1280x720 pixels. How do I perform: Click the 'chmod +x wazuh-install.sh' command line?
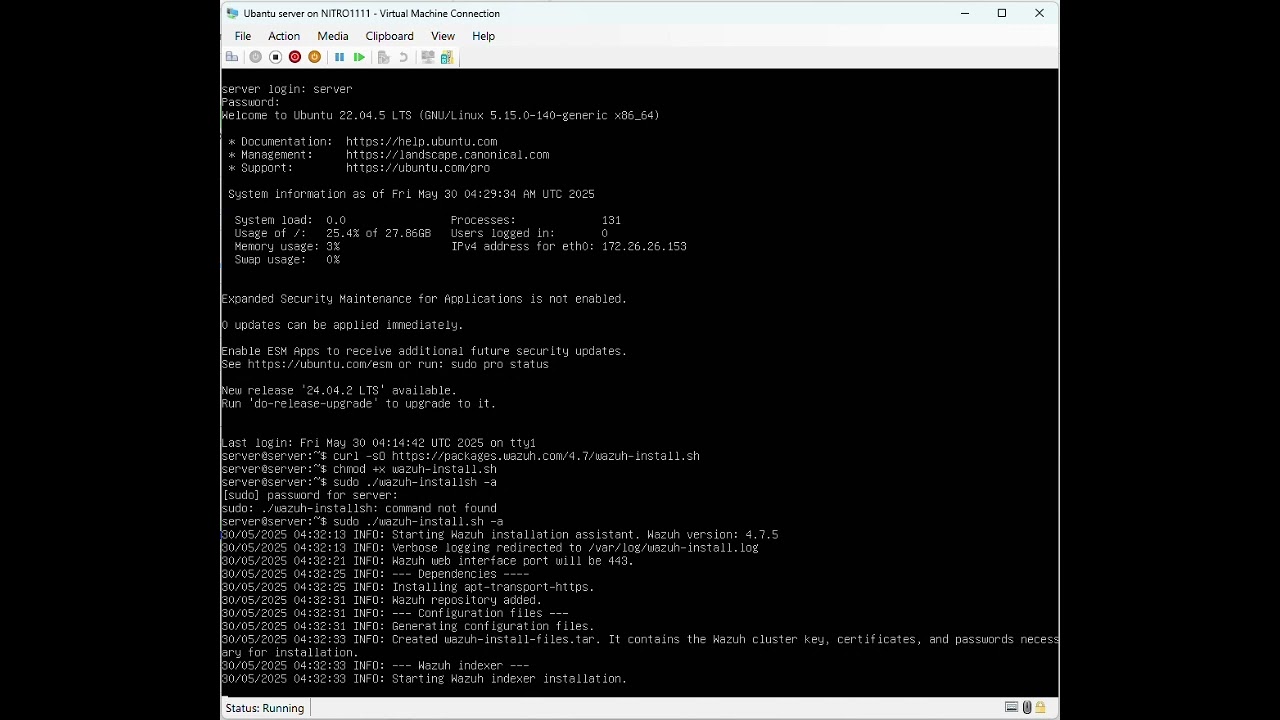pos(359,469)
